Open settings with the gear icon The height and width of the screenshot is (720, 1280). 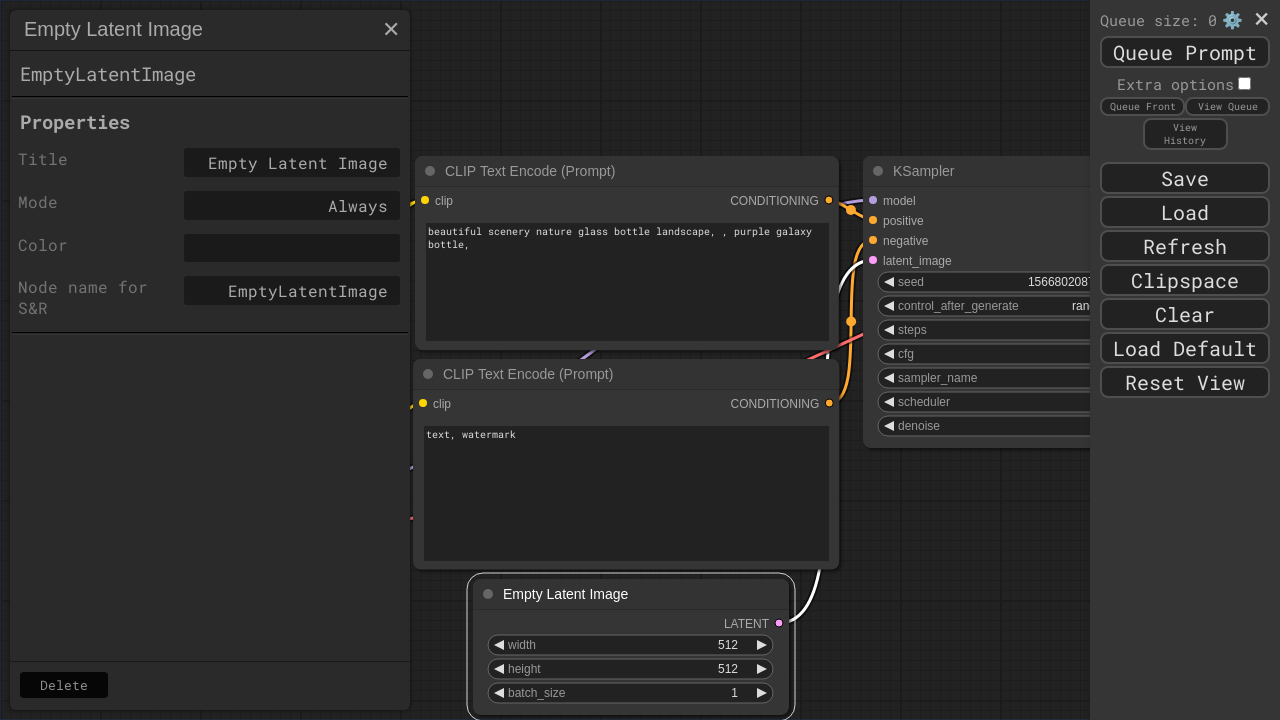[x=1232, y=20]
